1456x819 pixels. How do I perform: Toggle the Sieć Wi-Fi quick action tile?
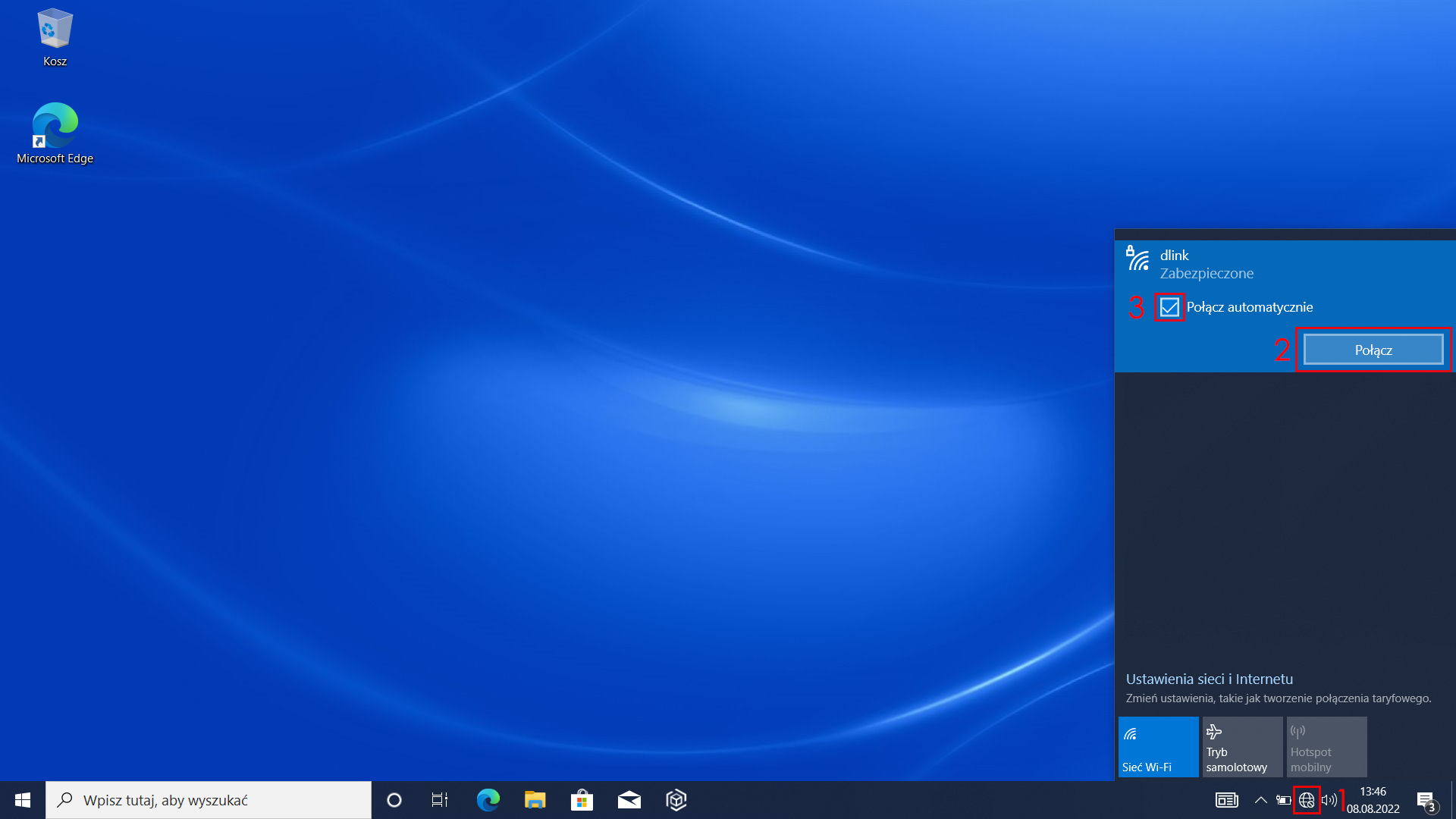(1158, 747)
